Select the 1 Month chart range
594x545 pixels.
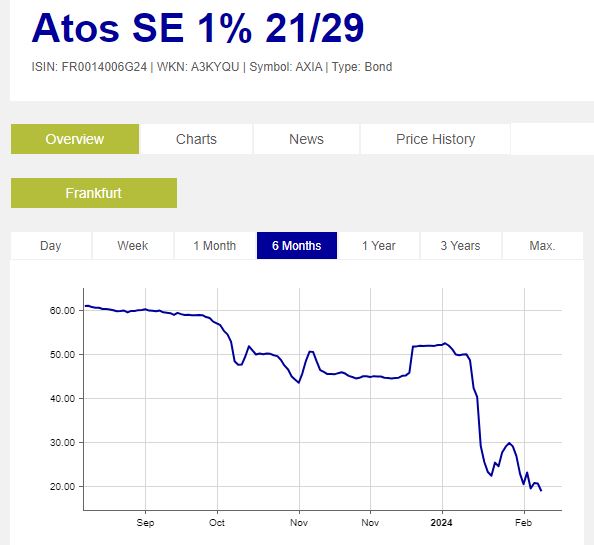coord(215,245)
